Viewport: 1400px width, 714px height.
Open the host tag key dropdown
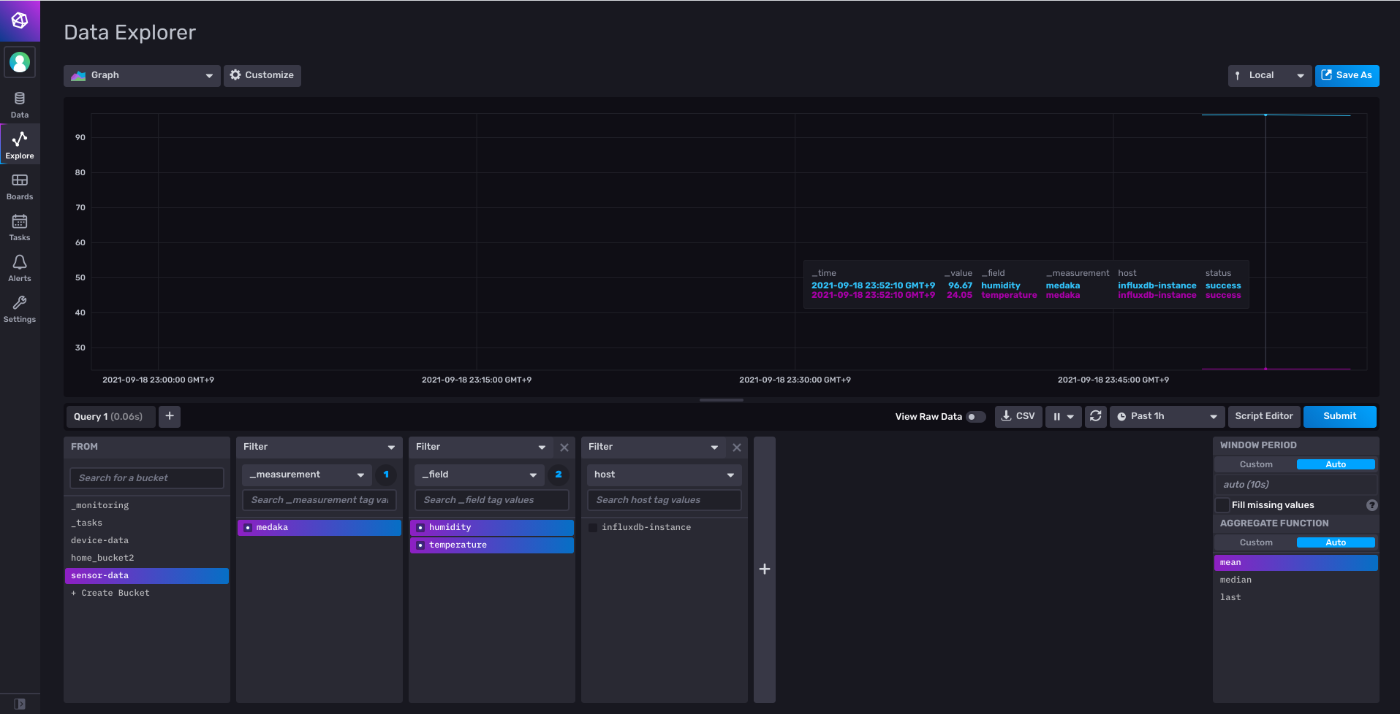(664, 475)
